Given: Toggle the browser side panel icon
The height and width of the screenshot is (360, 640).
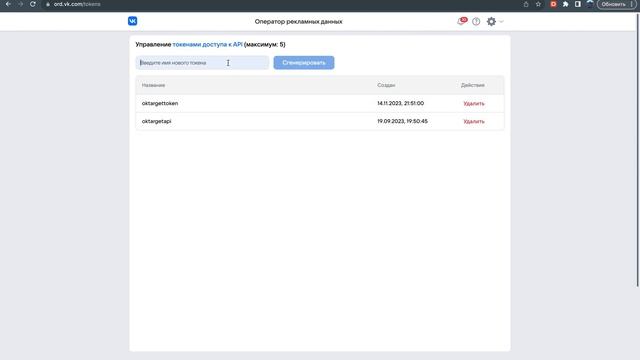Looking at the screenshot, I should [578, 4].
